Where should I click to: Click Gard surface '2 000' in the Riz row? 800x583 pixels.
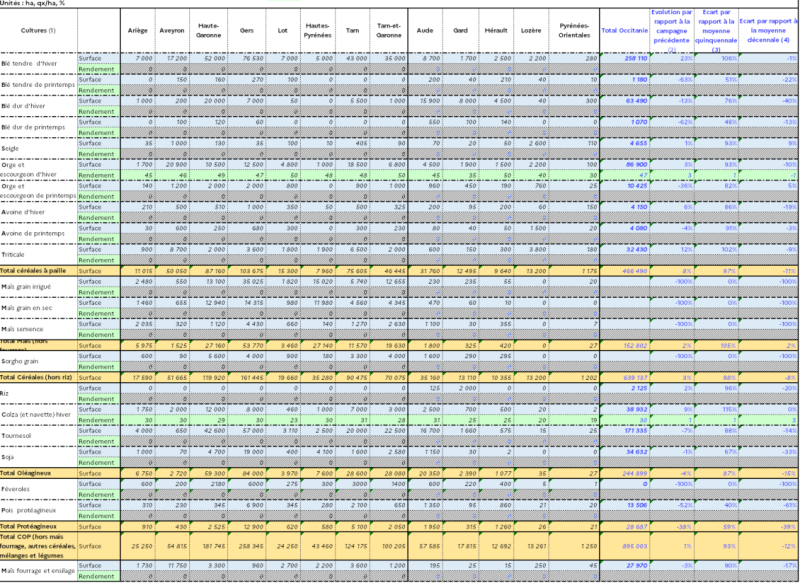461,388
